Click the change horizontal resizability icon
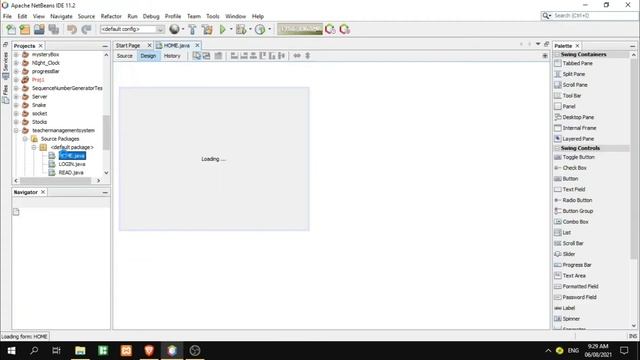The width and height of the screenshot is (640, 360). click(297, 56)
